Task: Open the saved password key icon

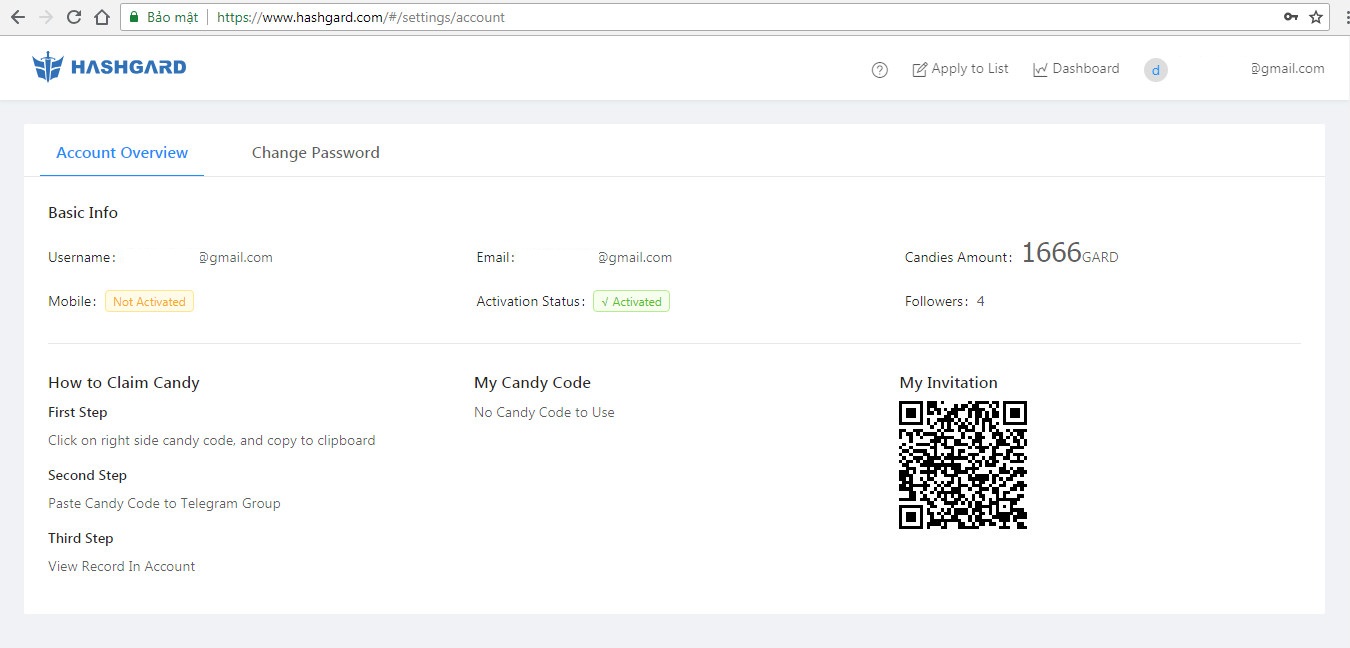Action: click(1291, 17)
